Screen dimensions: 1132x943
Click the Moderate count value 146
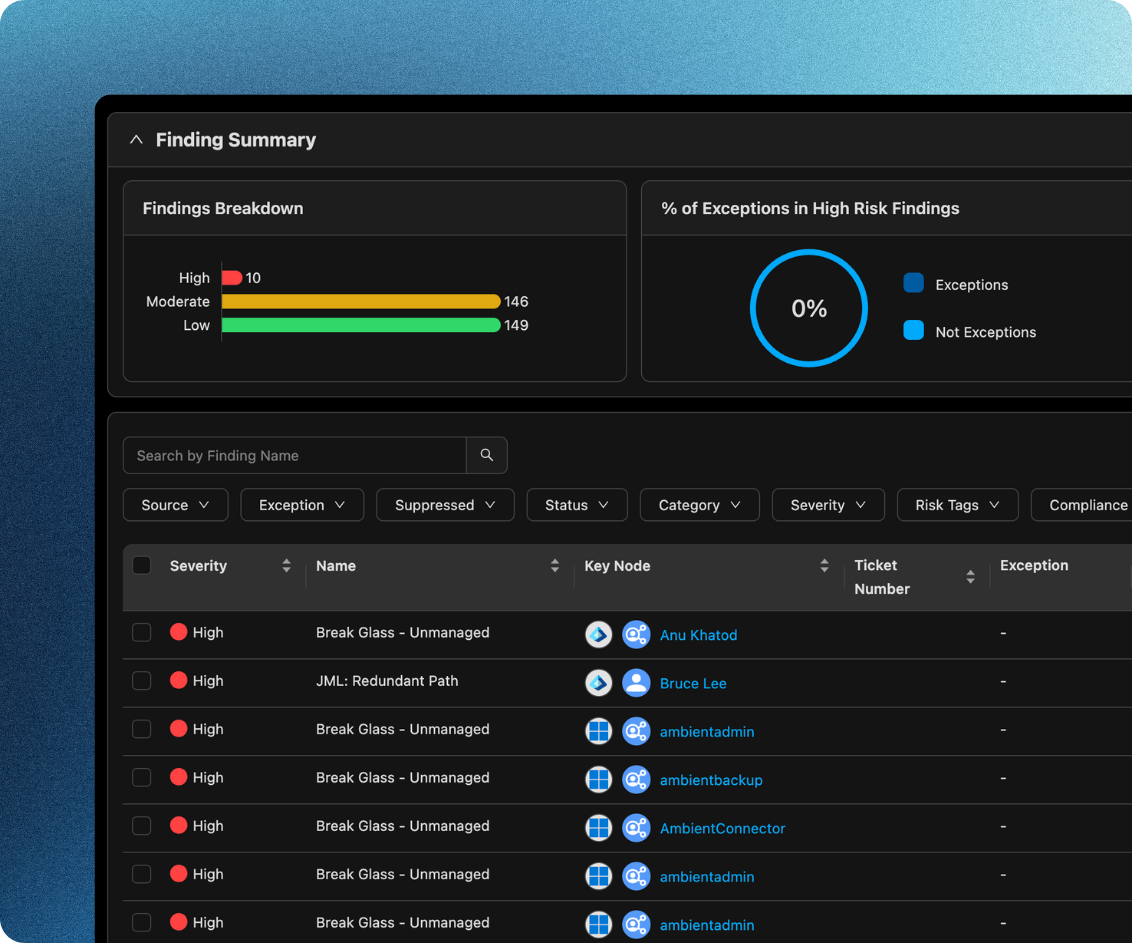pyautogui.click(x=516, y=302)
